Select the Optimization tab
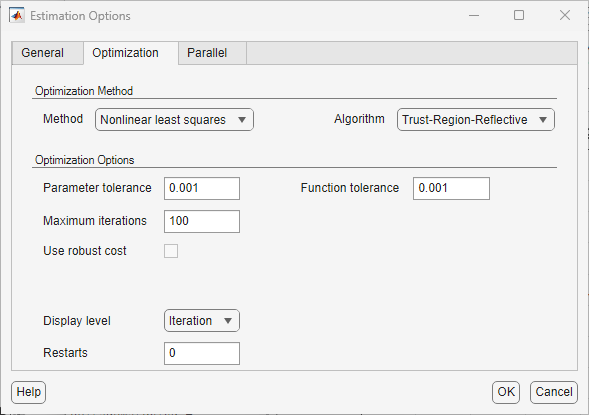 pos(130,53)
